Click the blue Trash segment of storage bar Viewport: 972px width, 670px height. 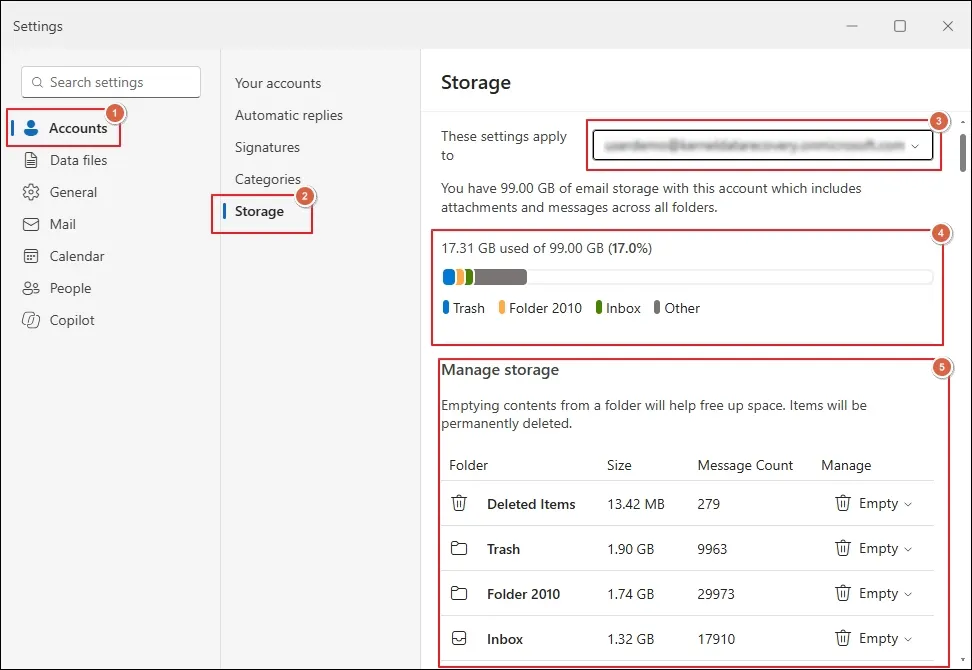(x=449, y=277)
